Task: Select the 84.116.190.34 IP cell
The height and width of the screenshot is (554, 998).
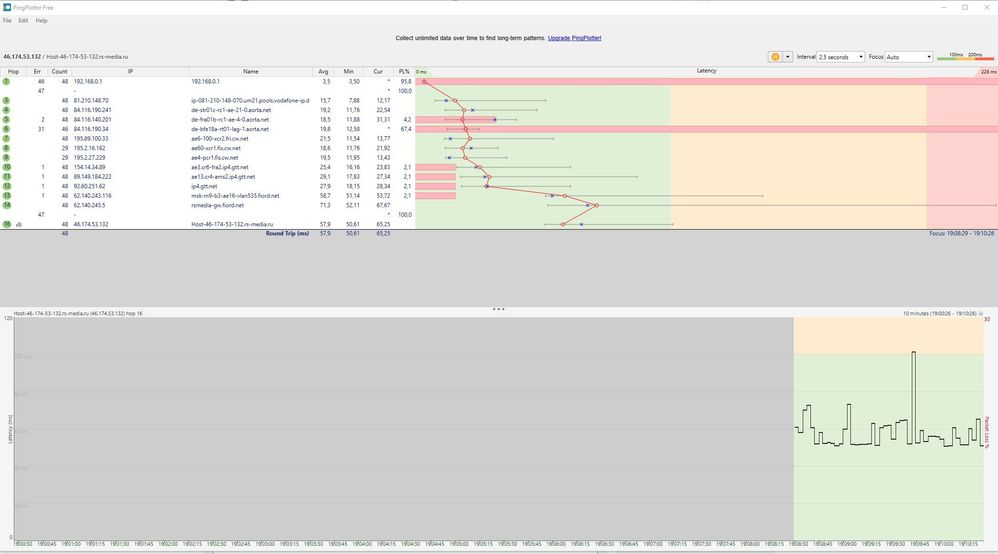Action: (91, 129)
